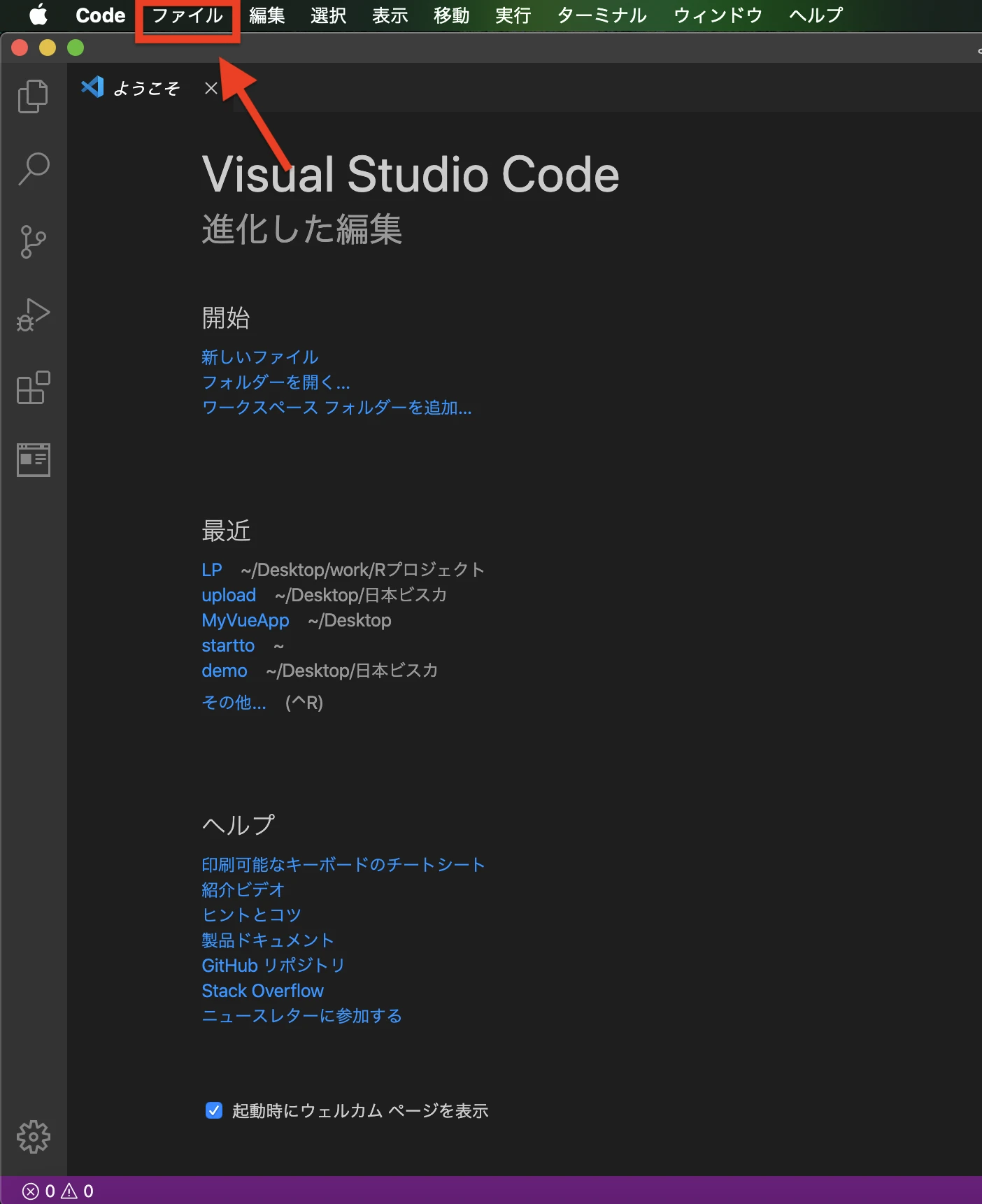The height and width of the screenshot is (1204, 982).
Task: Click ニュースレターに参加する link
Action: (x=302, y=1016)
